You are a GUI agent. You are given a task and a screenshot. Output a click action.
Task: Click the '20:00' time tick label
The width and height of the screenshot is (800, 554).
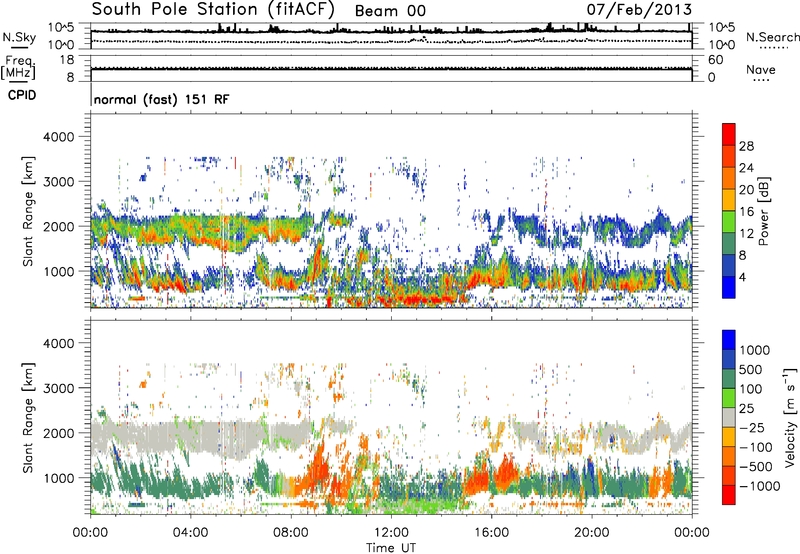point(591,533)
